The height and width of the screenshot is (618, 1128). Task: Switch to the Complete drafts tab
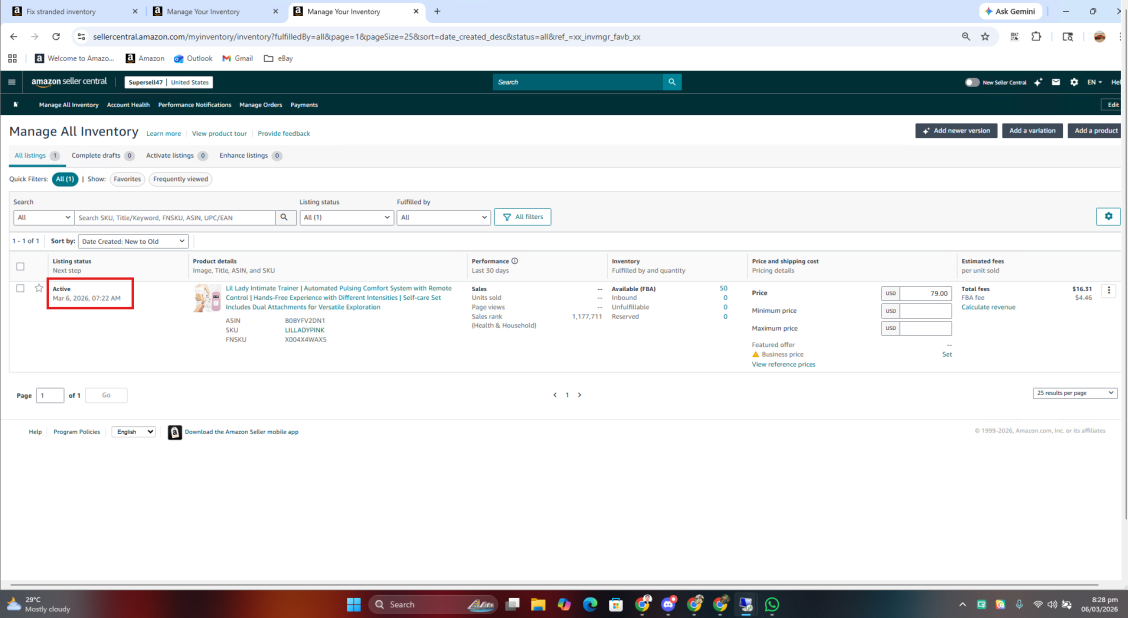103,155
